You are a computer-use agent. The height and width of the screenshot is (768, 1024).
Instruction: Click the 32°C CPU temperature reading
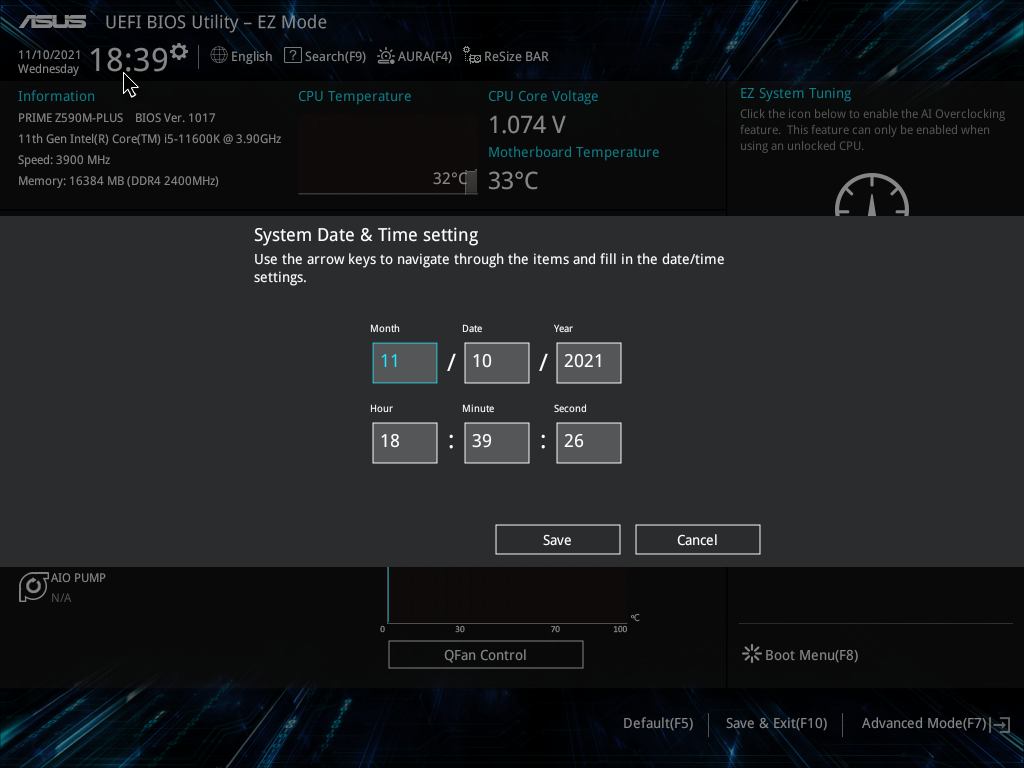click(x=449, y=178)
